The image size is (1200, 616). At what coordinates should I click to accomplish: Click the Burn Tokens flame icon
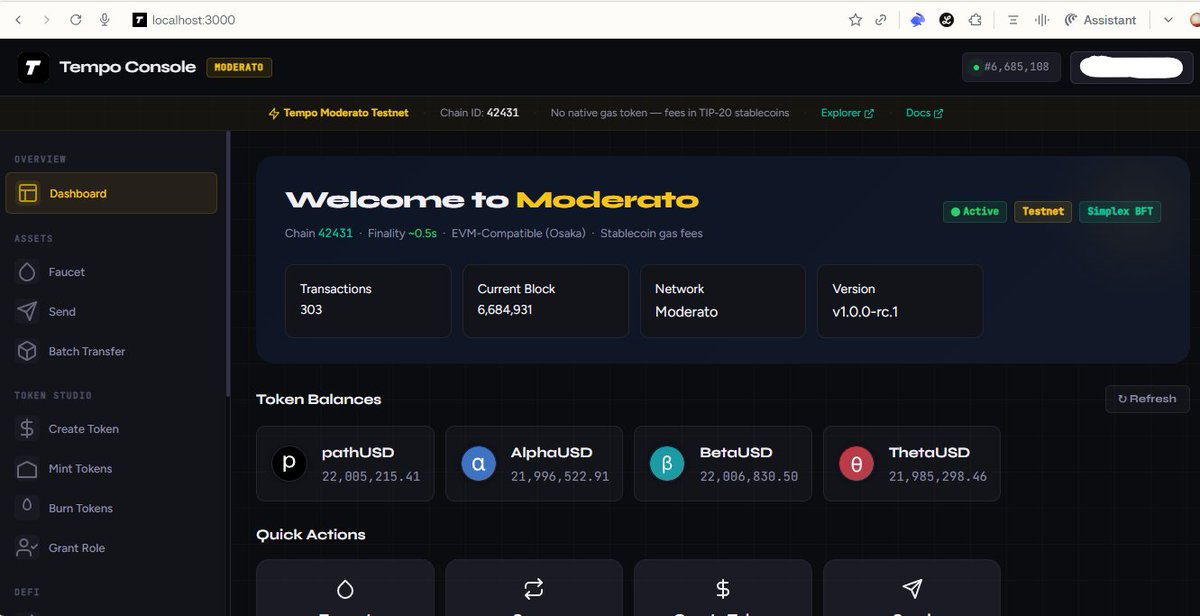click(27, 508)
